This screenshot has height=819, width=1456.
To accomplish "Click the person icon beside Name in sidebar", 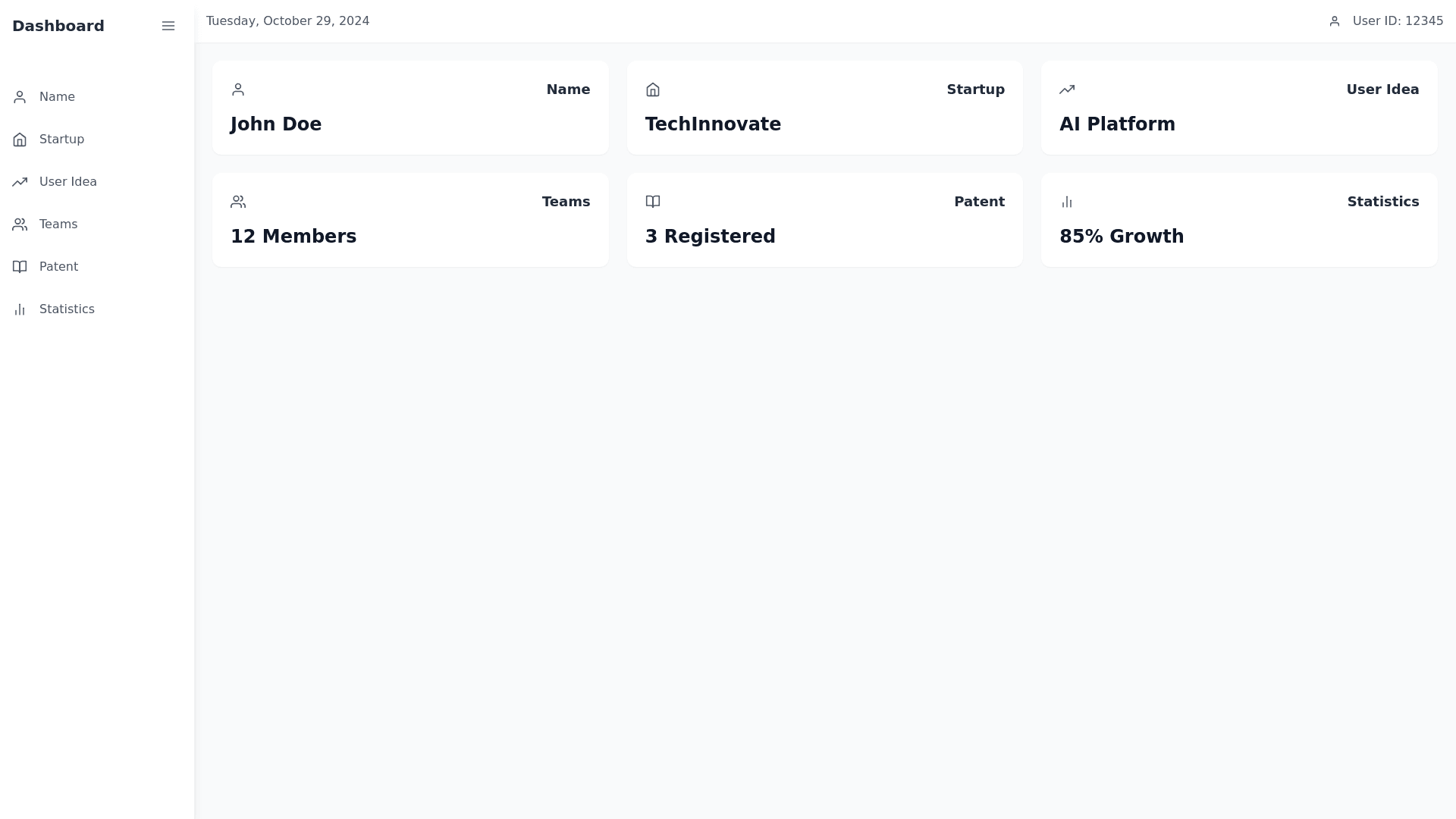I will (20, 97).
